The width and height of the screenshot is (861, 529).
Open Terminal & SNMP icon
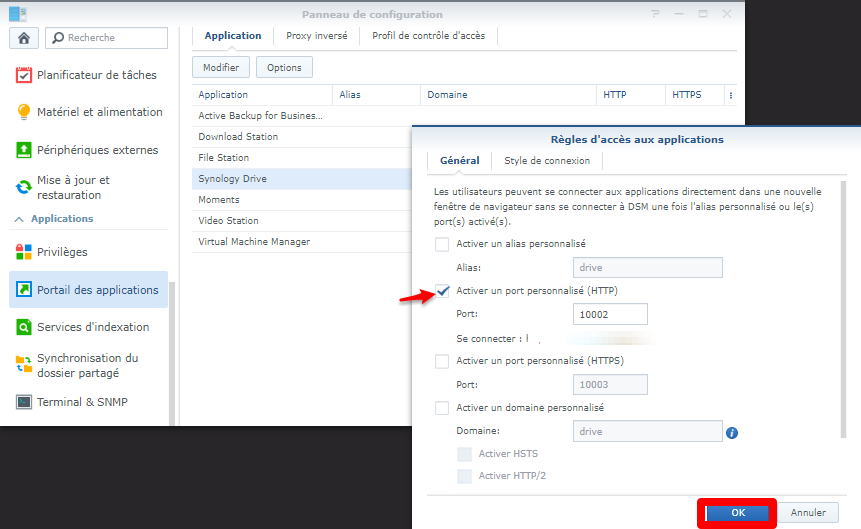click(24, 402)
